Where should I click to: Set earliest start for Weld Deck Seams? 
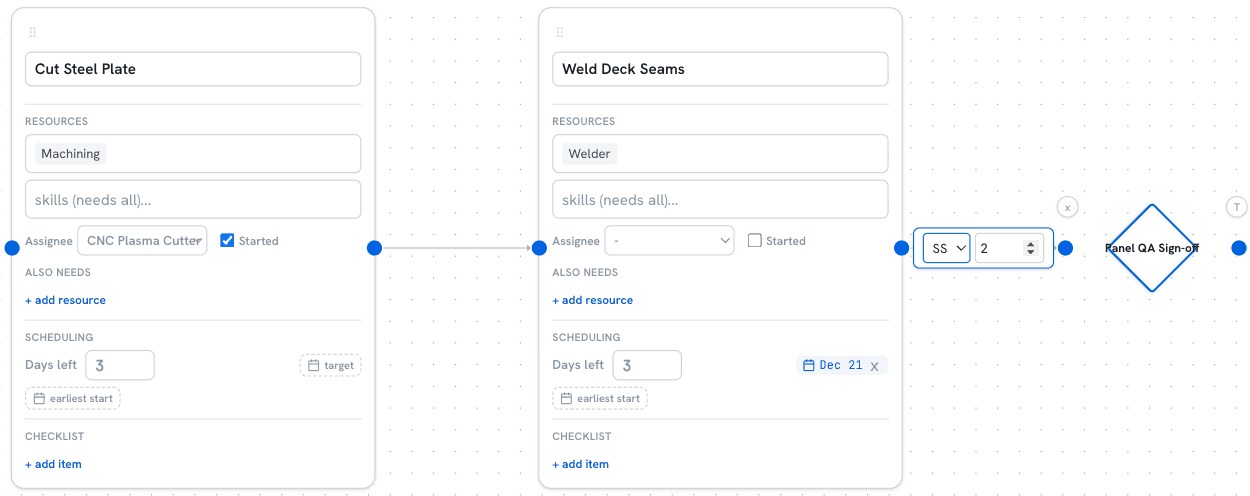[x=600, y=398]
